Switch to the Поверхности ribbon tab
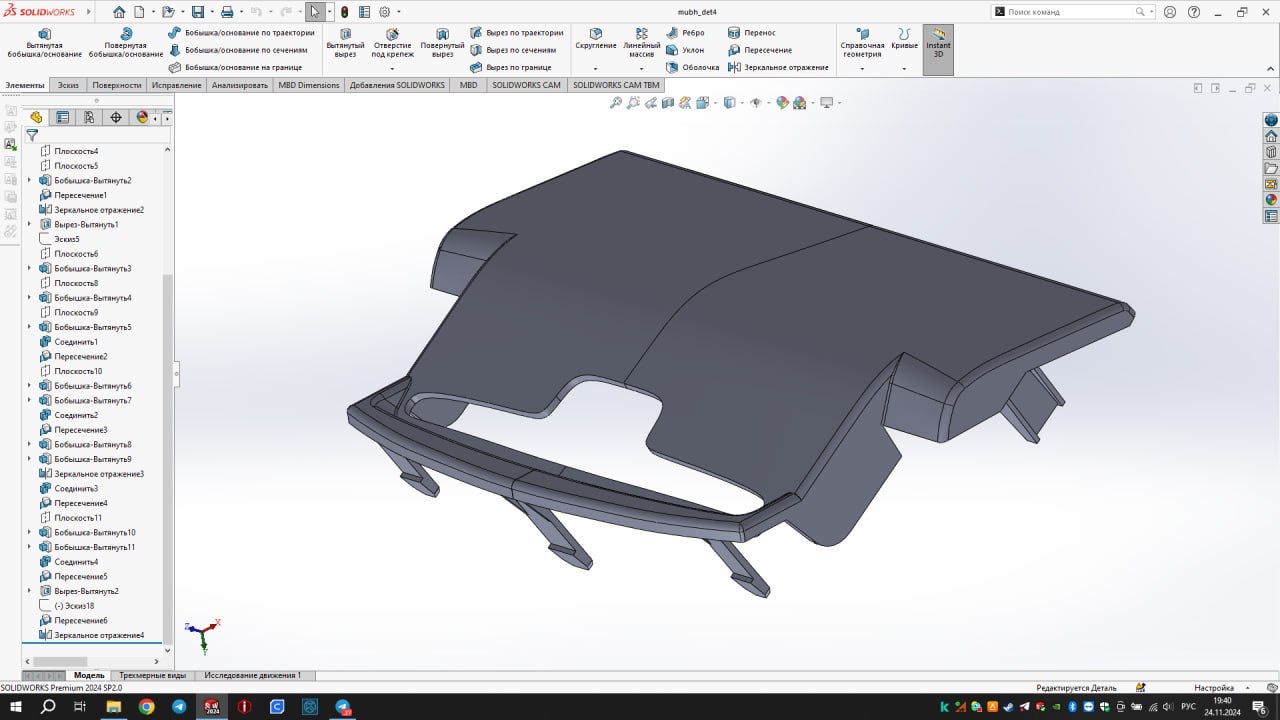Image resolution: width=1280 pixels, height=720 pixels. click(x=118, y=85)
